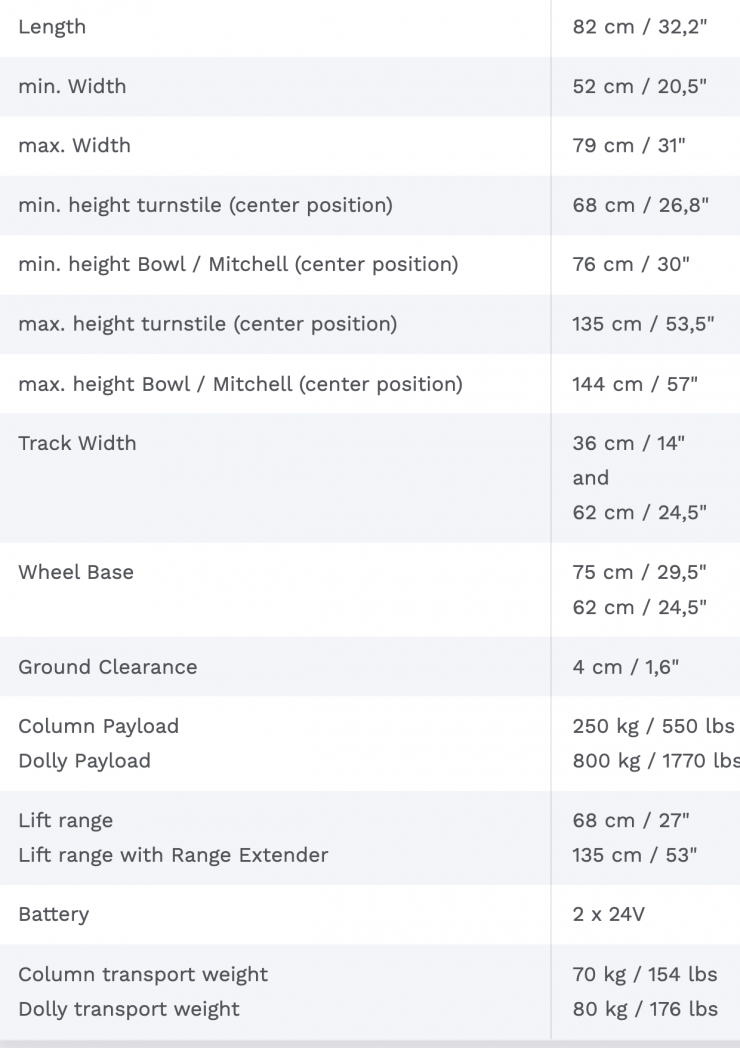The image size is (740, 1048).
Task: Click the Ground Clearance label
Action: tap(107, 667)
